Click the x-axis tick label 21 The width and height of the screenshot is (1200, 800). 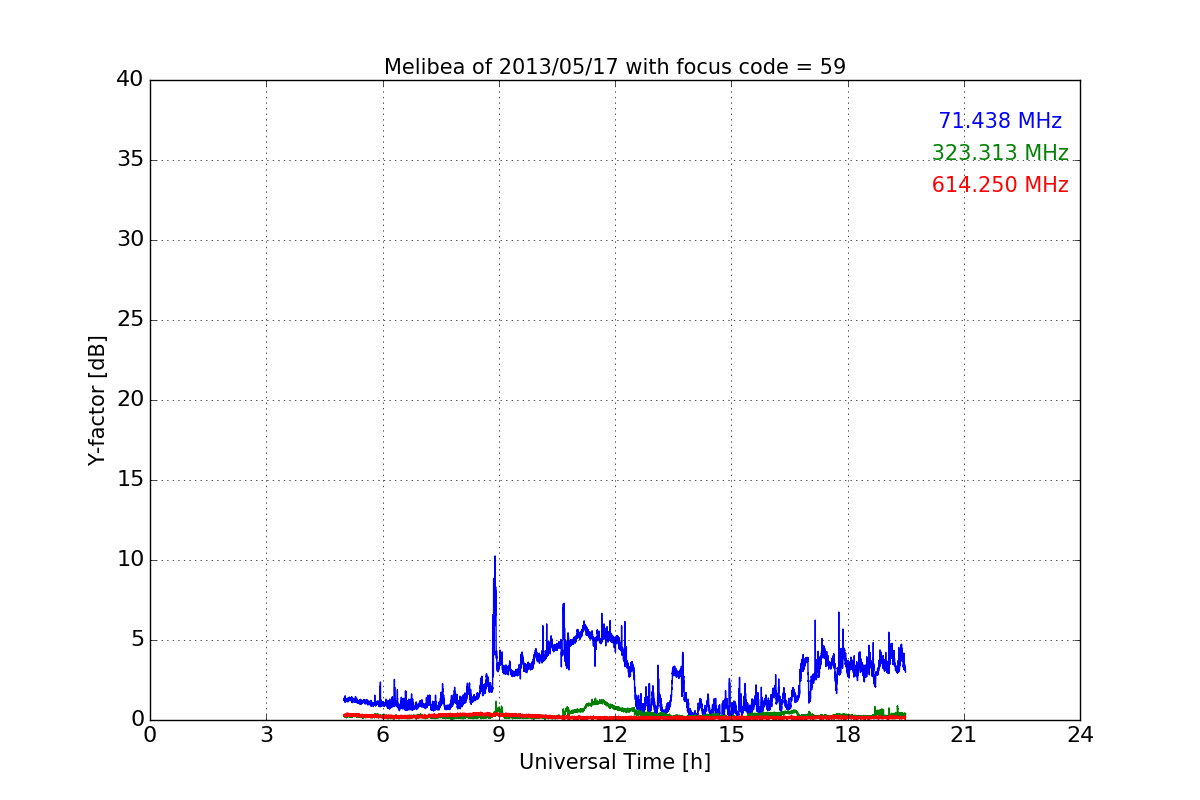(964, 735)
